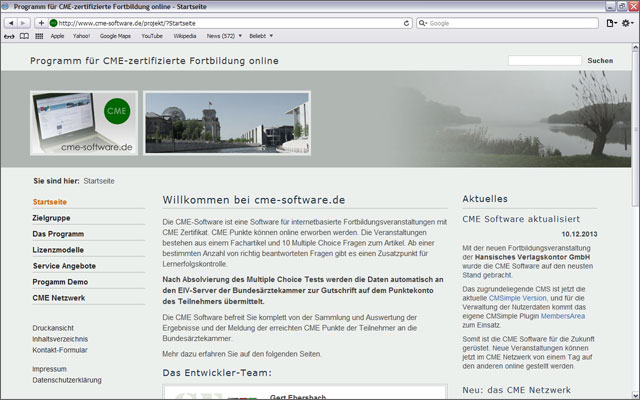Click the heading Willkommen bei cme-software.de
This screenshot has width=640, height=400.
click(254, 200)
